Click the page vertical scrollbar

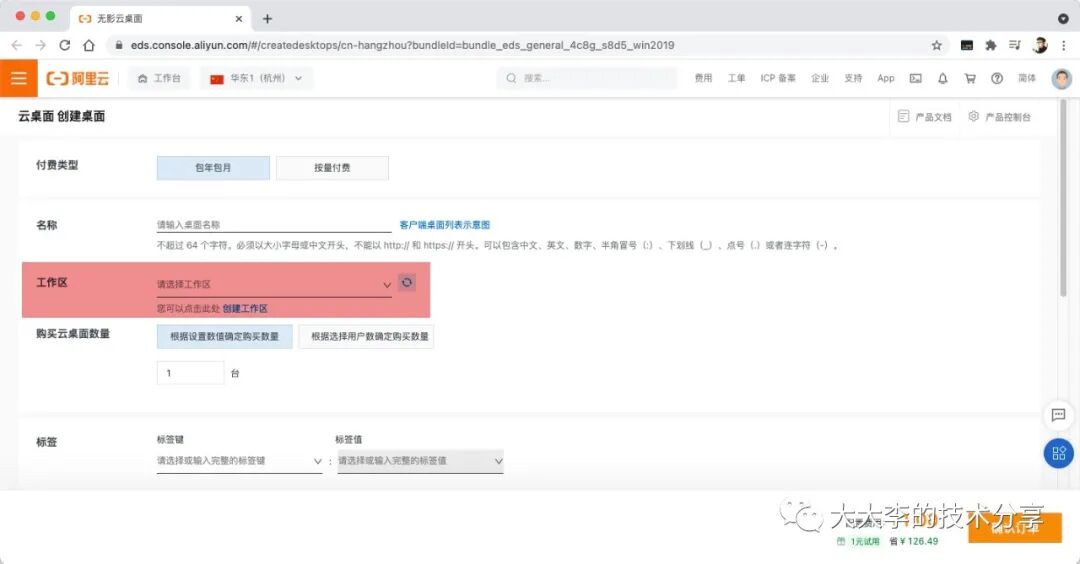pos(1063,200)
